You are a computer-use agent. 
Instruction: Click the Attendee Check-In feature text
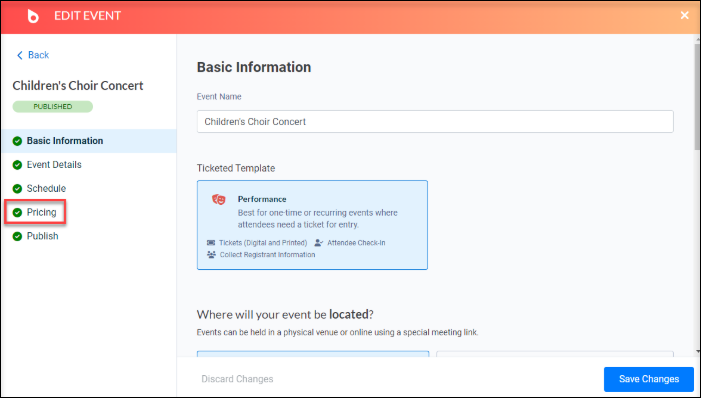(356, 243)
